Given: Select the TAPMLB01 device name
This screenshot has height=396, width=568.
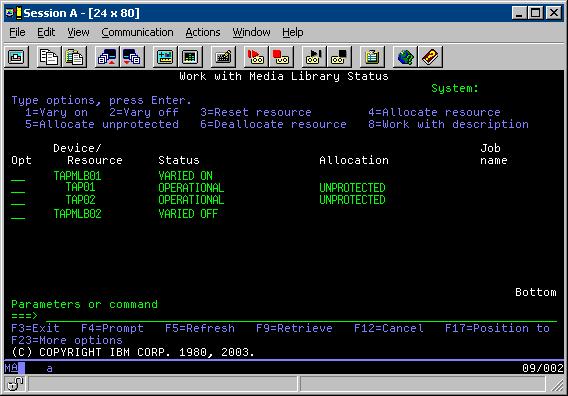Looking at the screenshot, I should tap(77, 176).
